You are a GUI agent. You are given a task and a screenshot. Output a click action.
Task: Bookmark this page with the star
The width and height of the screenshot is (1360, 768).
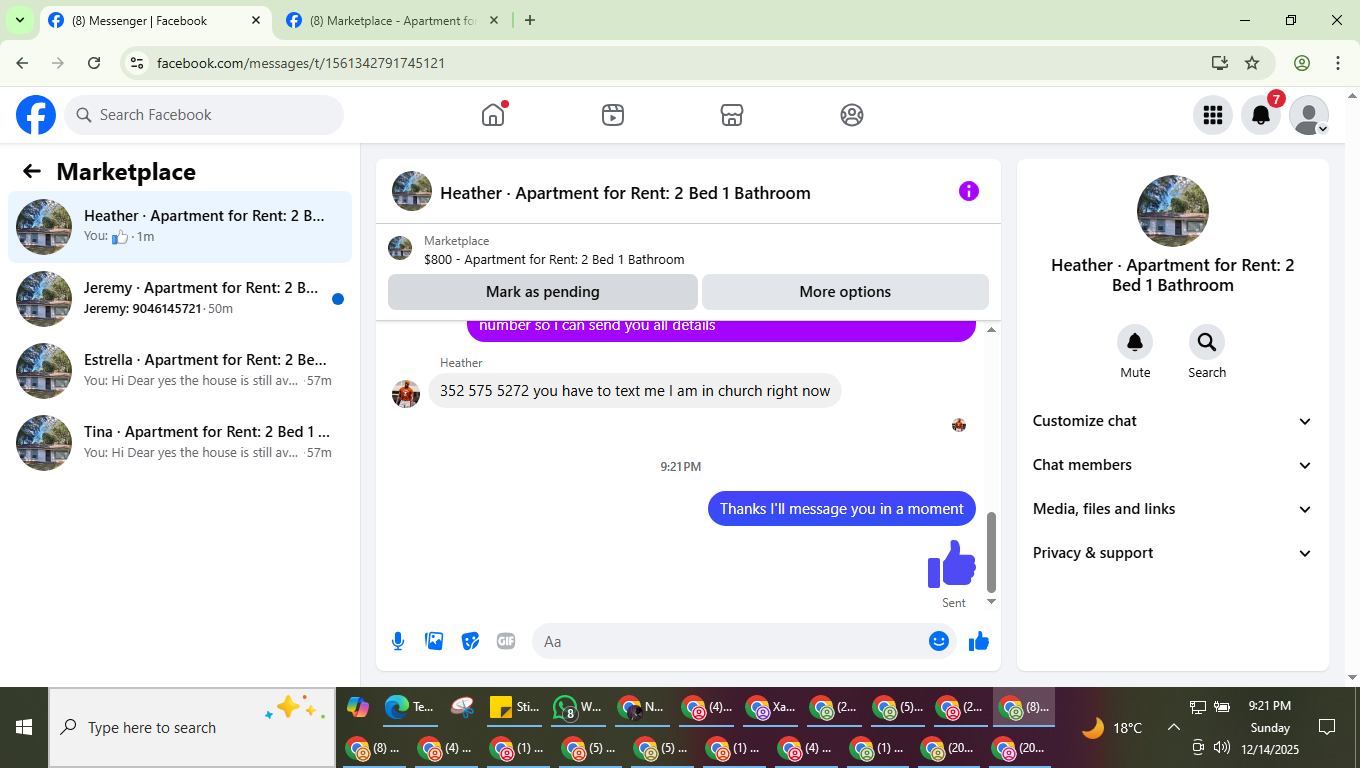(1252, 63)
